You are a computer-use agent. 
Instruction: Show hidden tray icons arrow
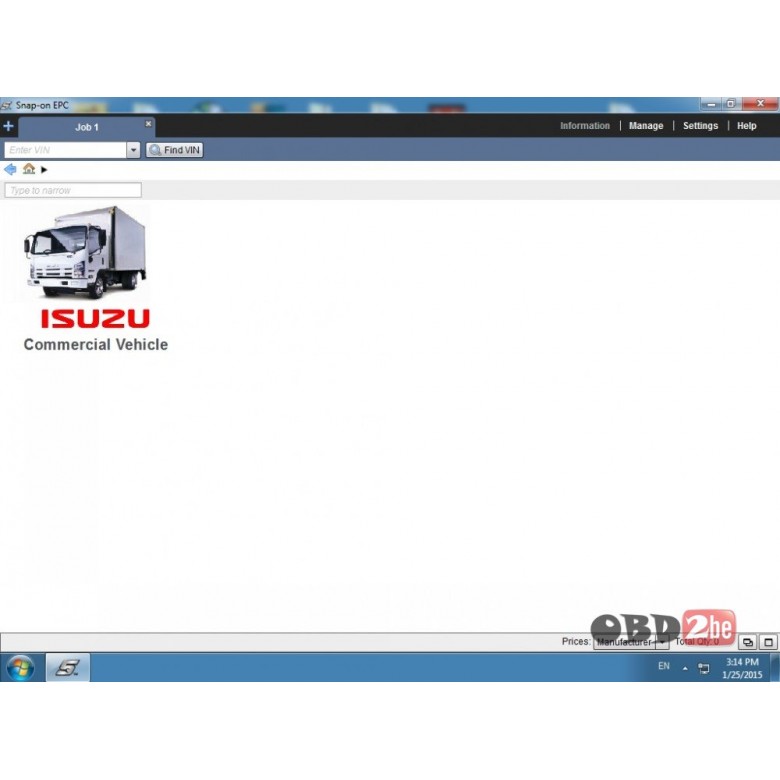685,669
